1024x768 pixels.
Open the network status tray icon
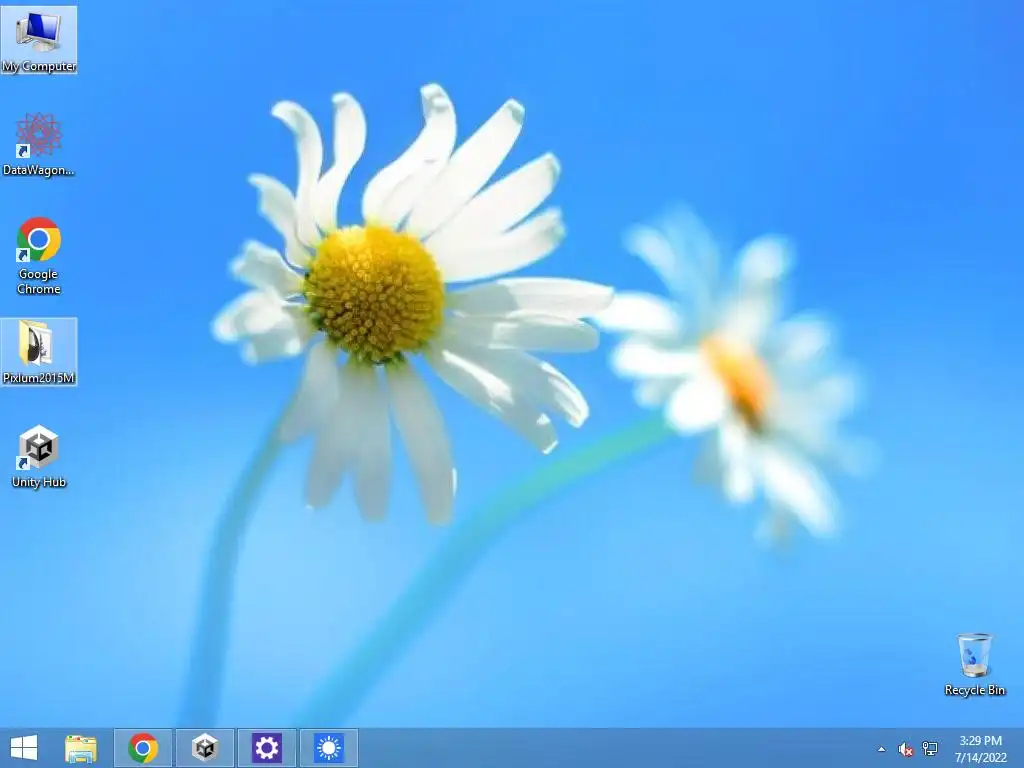(929, 748)
